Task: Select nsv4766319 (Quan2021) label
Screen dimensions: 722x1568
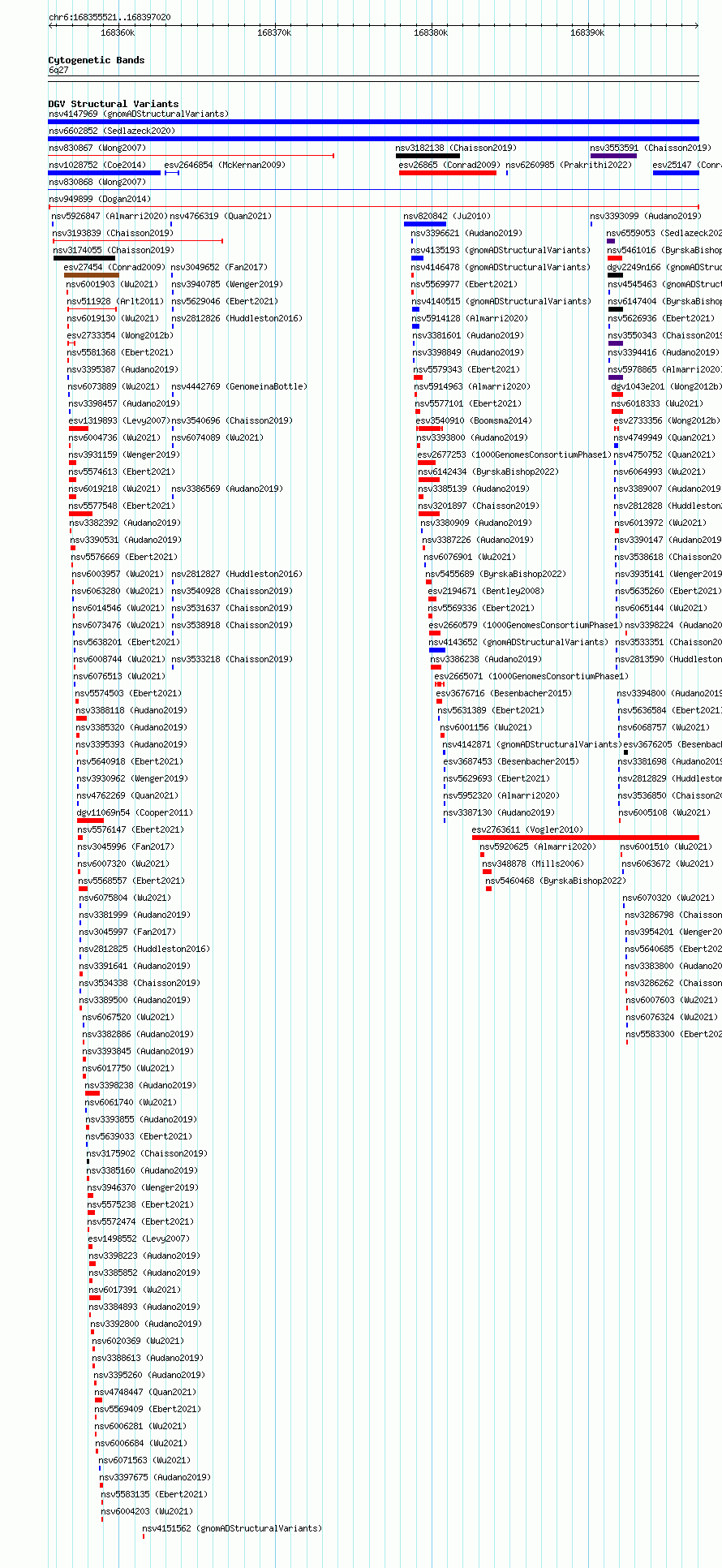Action: (x=221, y=216)
